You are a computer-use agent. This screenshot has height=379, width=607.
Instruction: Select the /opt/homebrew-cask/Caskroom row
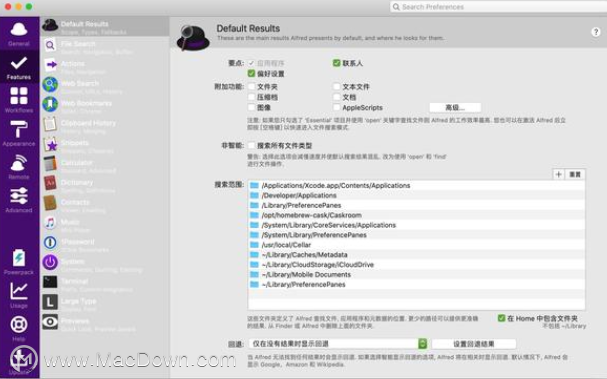(x=417, y=215)
